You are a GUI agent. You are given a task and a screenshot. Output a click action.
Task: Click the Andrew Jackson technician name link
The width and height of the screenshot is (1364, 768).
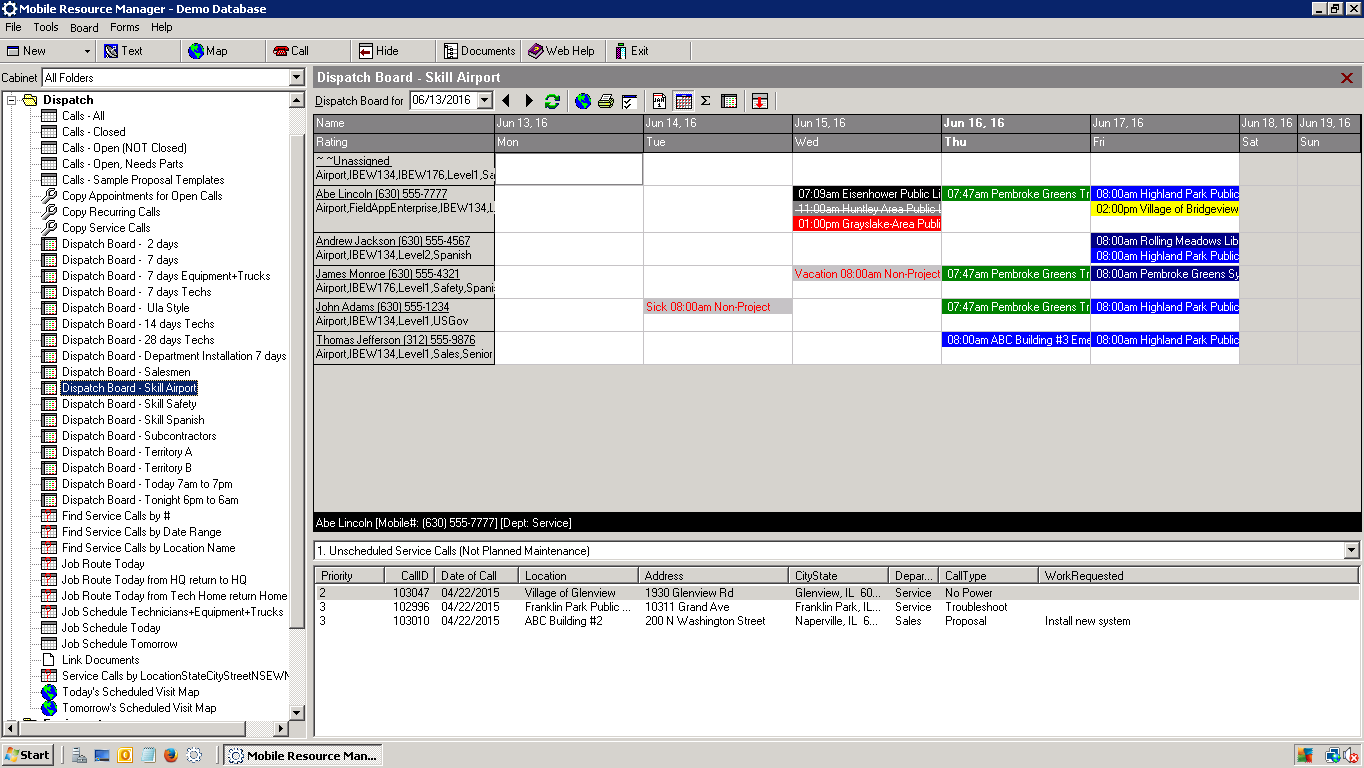point(392,241)
